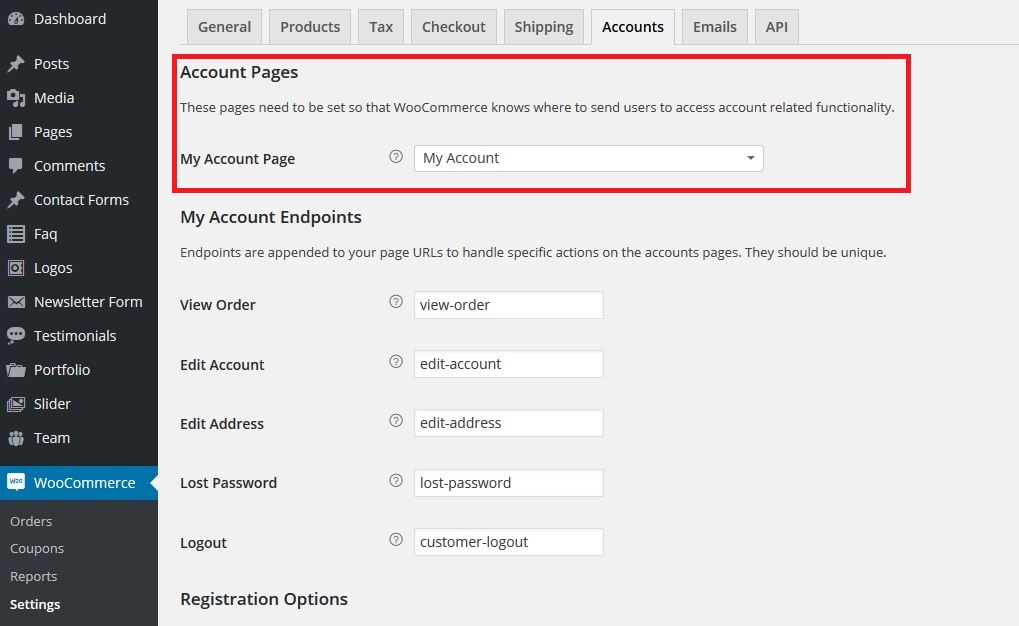Click the Logos sidebar icon
Viewport: 1019px width, 626px height.
tap(16, 268)
